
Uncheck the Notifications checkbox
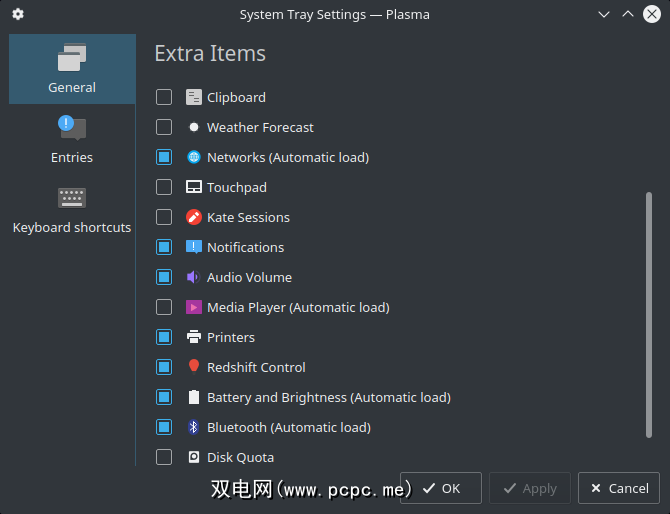coord(164,247)
